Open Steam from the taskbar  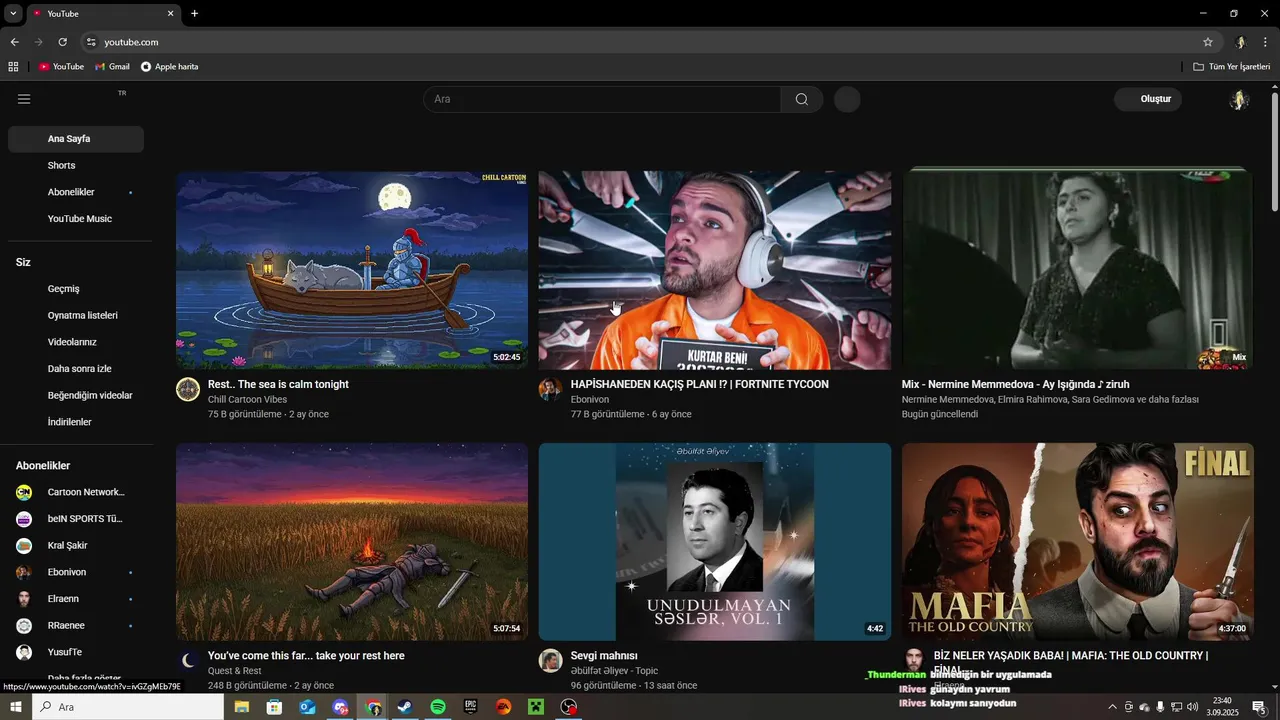(x=405, y=707)
